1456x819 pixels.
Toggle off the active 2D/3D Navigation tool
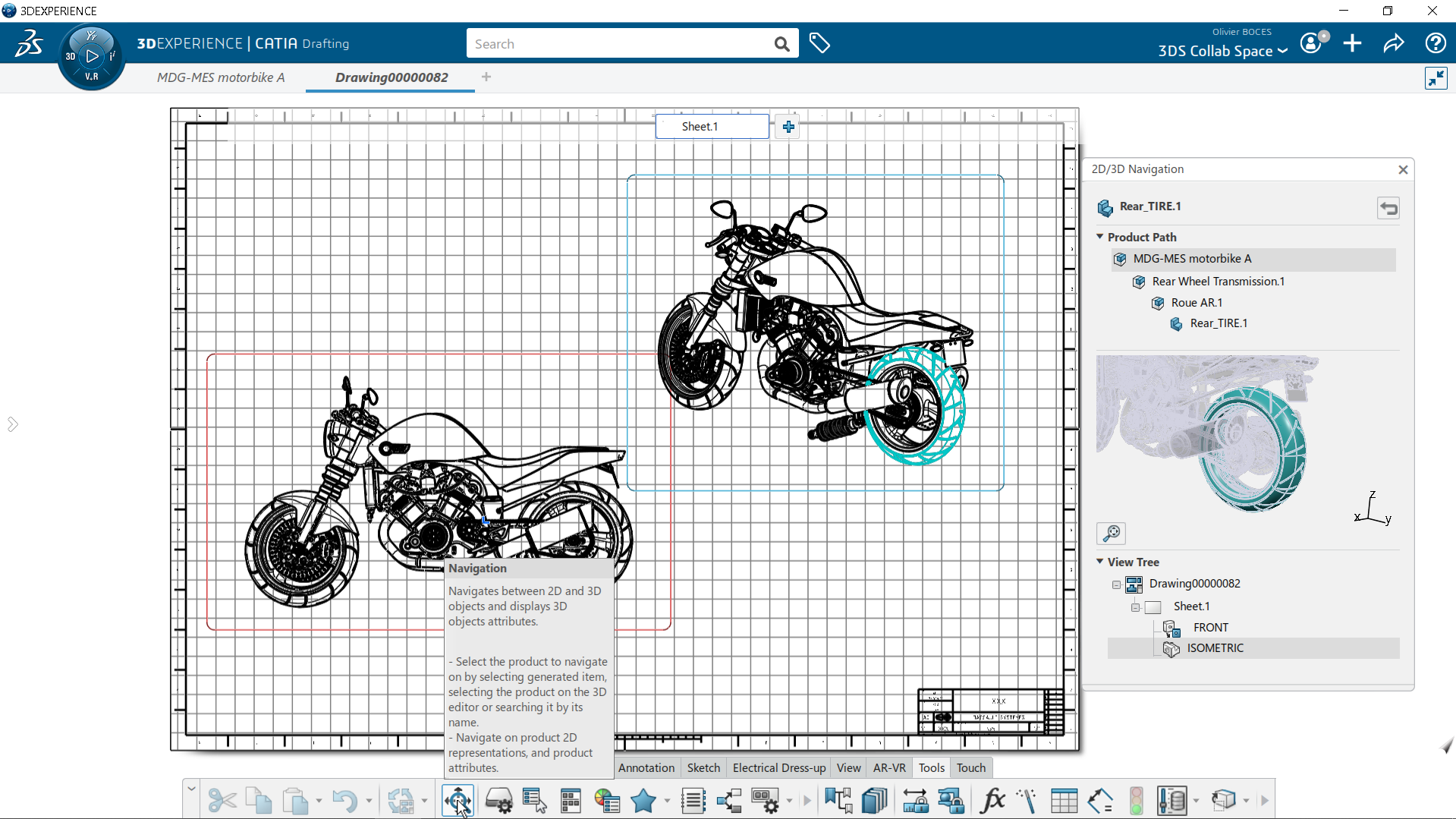pyautogui.click(x=457, y=800)
